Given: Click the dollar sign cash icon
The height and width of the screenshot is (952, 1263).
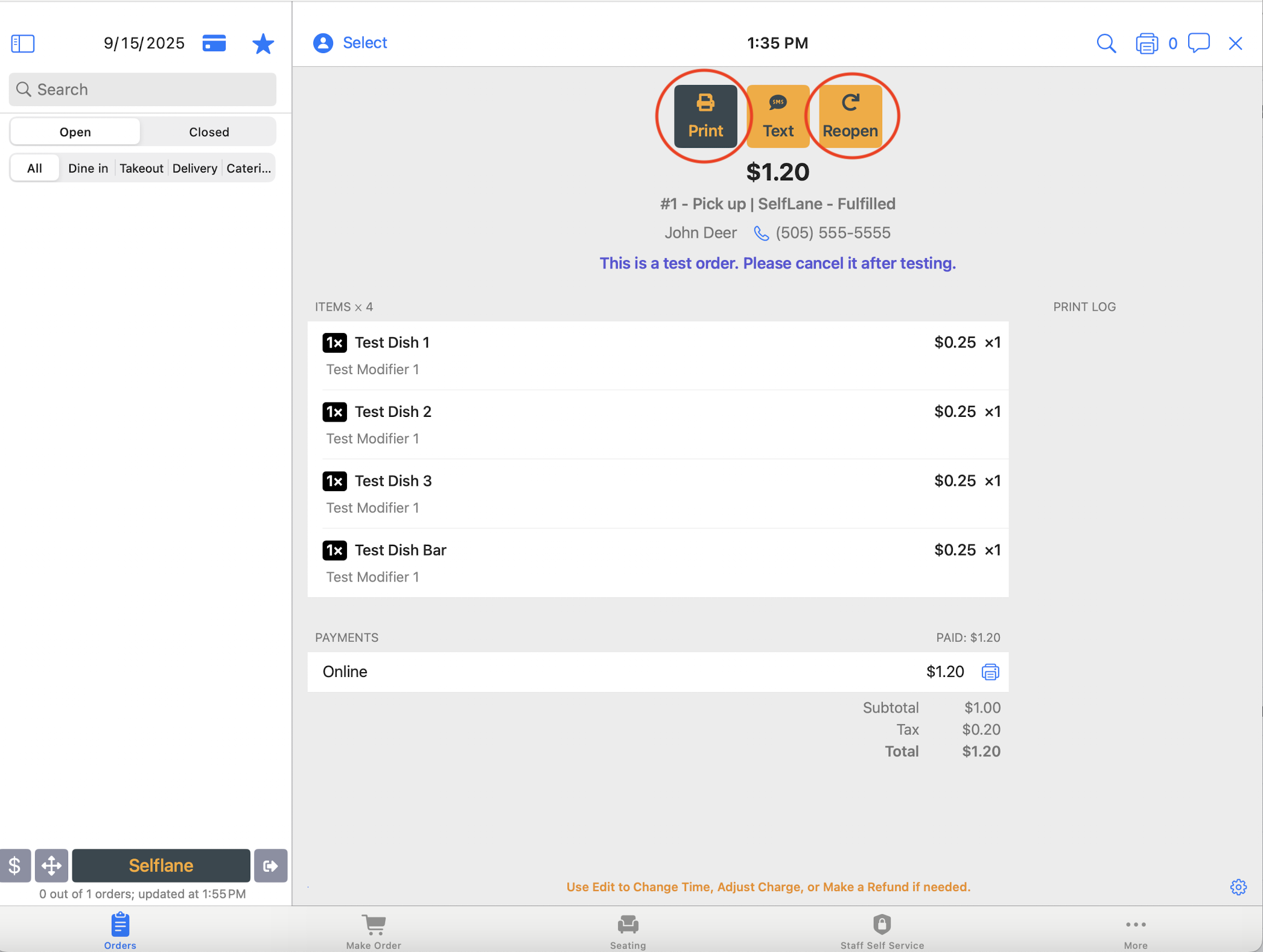Looking at the screenshot, I should (15, 866).
